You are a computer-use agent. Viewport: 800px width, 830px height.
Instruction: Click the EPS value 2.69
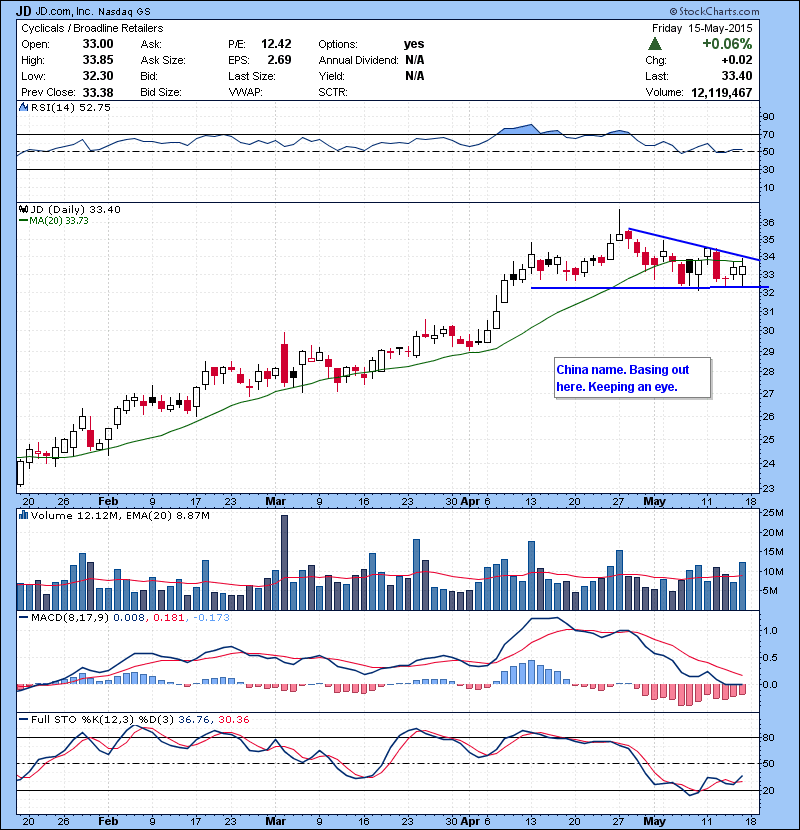pos(279,60)
